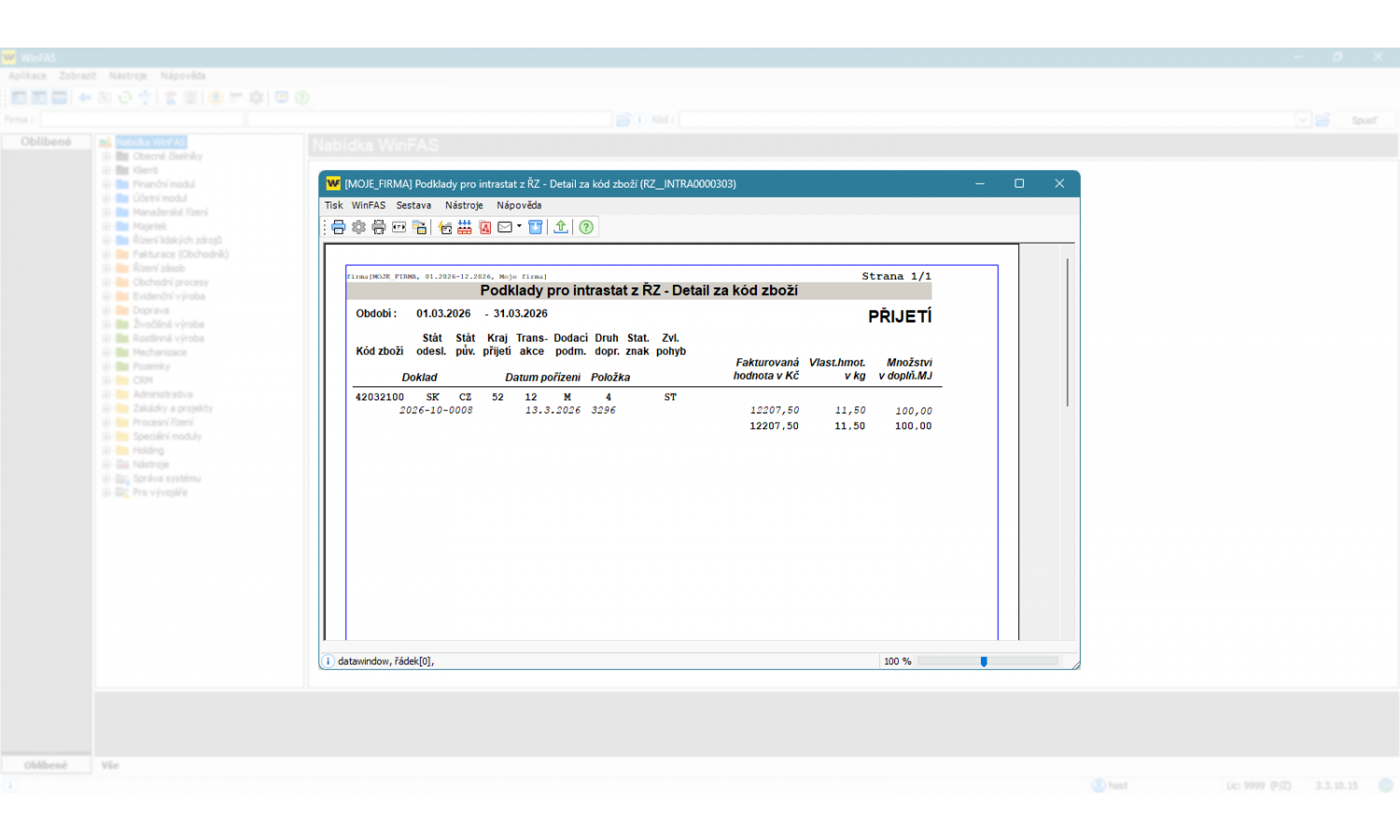Click the blue printer Print icon
The image size is (1400, 840).
(338, 227)
